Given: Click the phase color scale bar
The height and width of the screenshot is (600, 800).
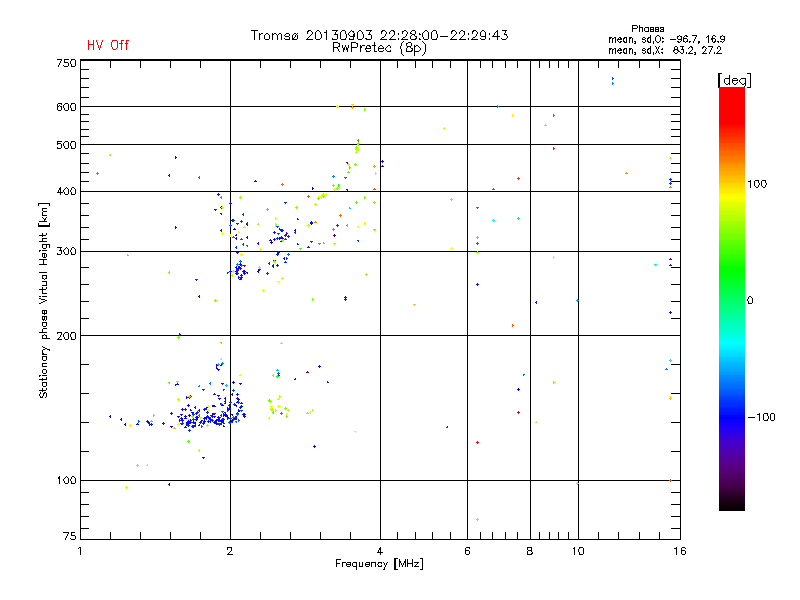Looking at the screenshot, I should coord(732,298).
